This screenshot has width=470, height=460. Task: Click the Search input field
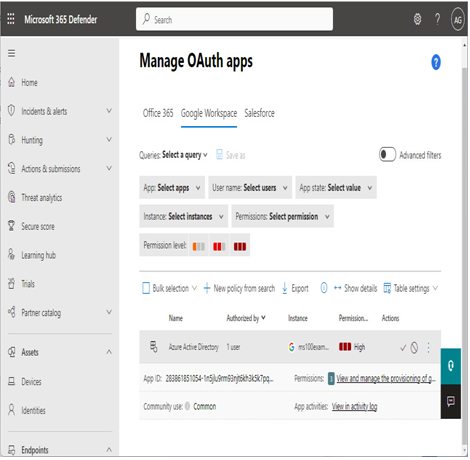(234, 19)
